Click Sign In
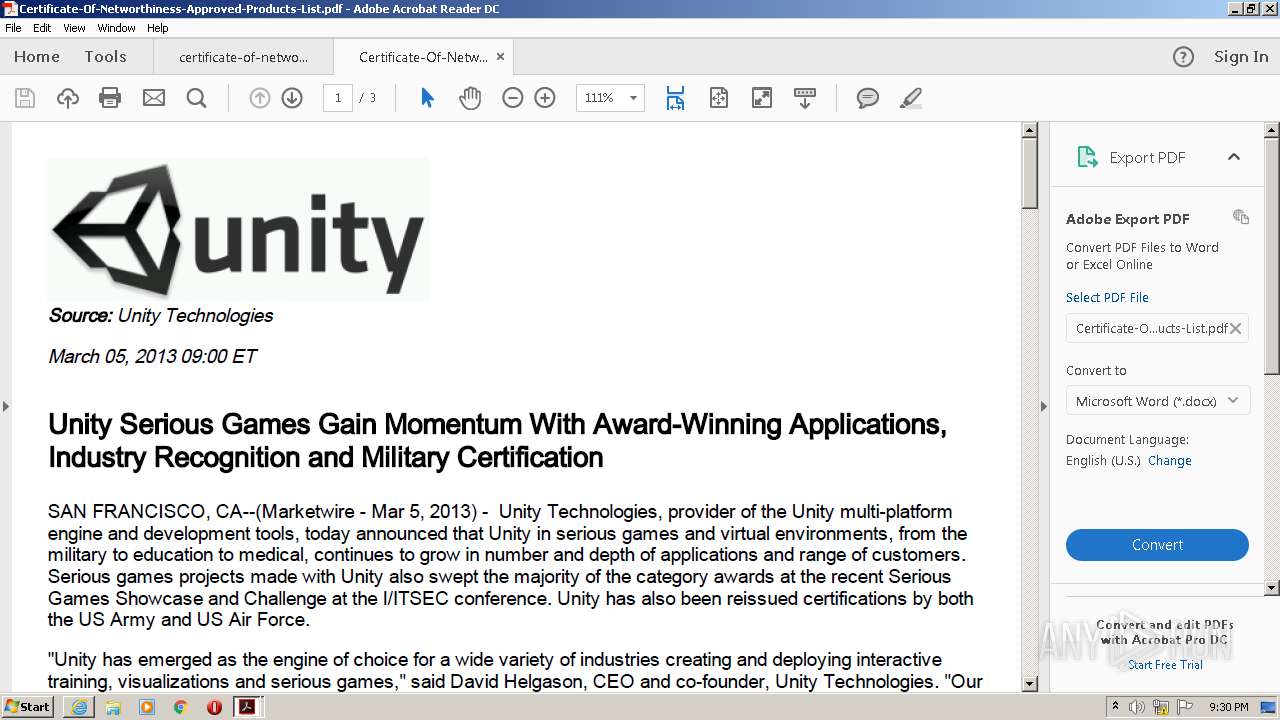 1241,57
